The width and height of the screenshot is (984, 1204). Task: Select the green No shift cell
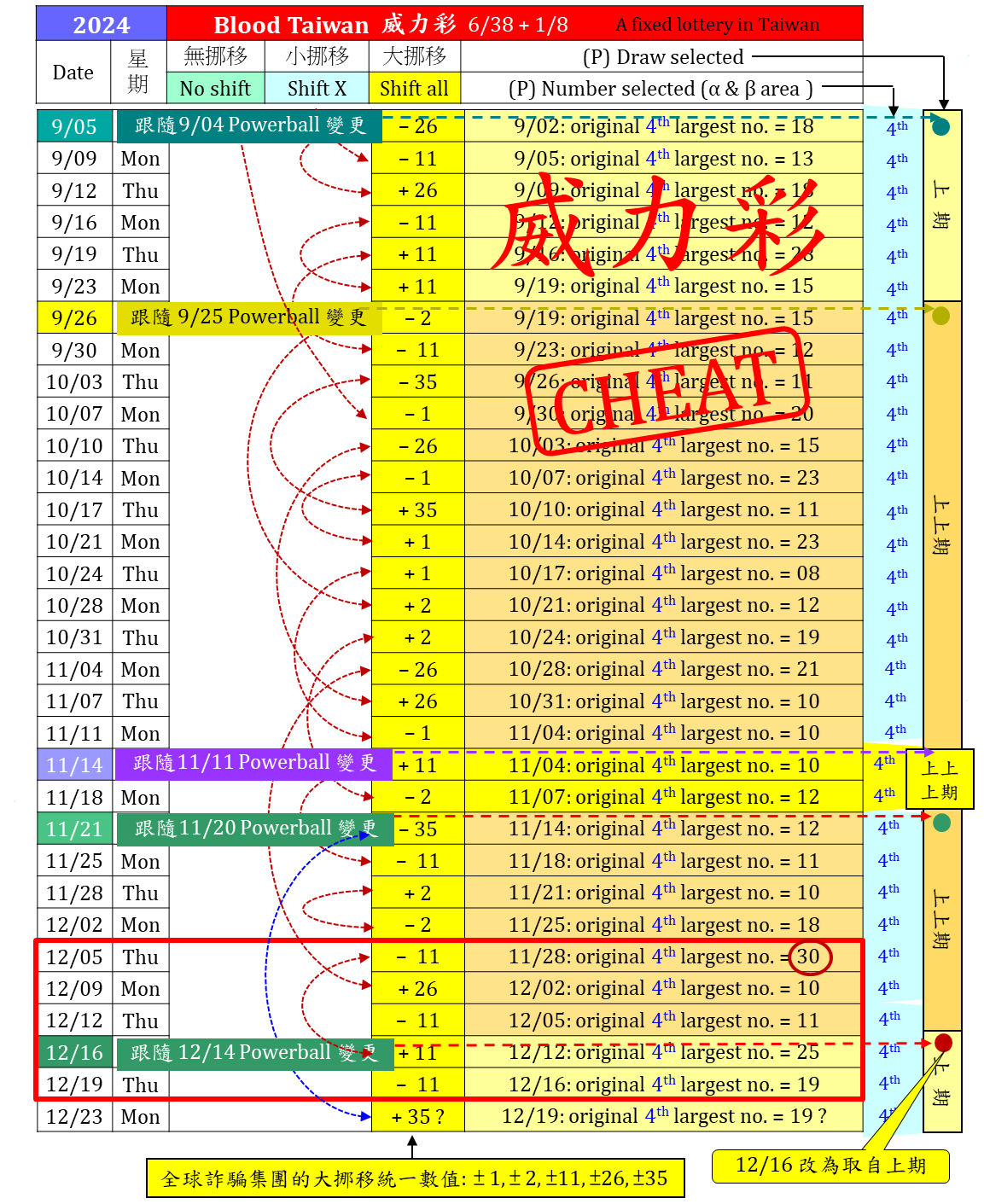click(215, 89)
